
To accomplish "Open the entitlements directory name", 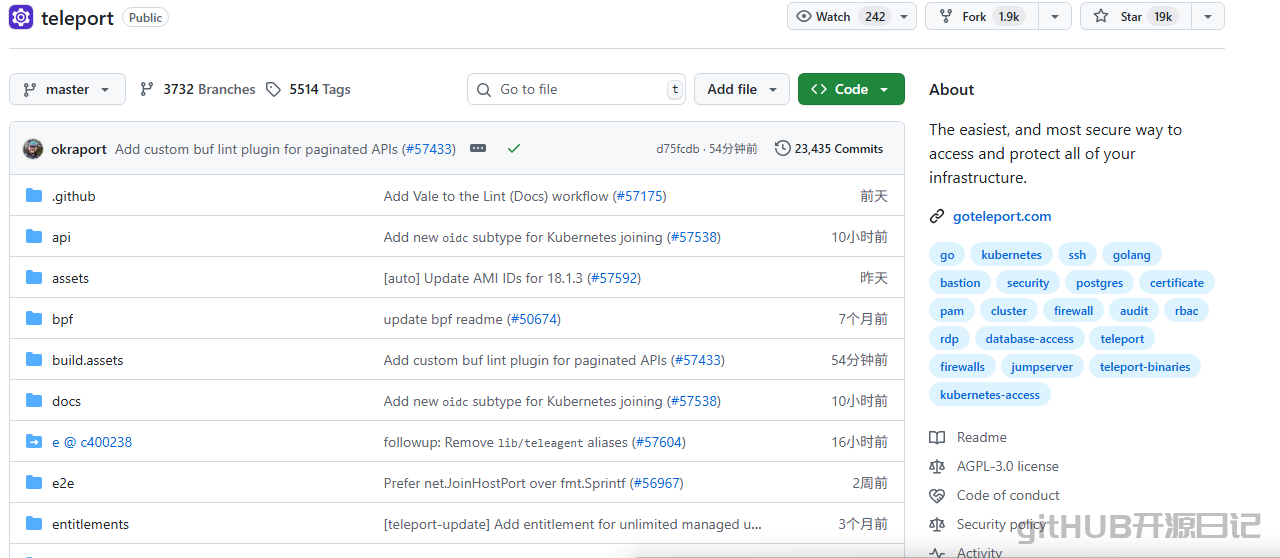I will coord(90,524).
